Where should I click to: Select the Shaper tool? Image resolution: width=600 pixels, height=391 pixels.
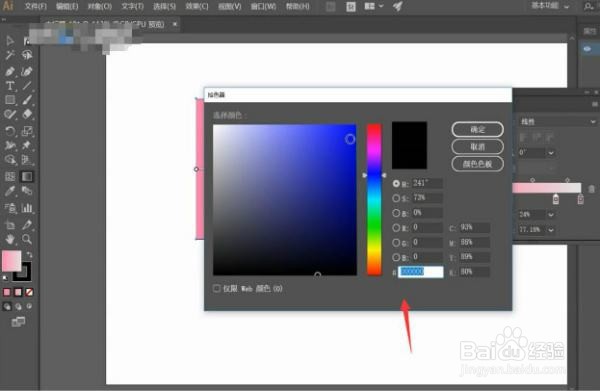[x=10, y=114]
